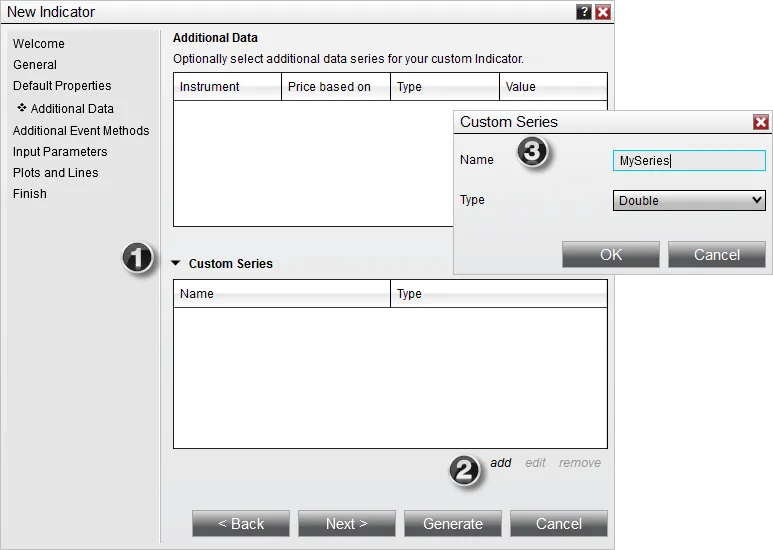The width and height of the screenshot is (773, 550).
Task: Collapse the Custom Series section
Action: coord(176,263)
